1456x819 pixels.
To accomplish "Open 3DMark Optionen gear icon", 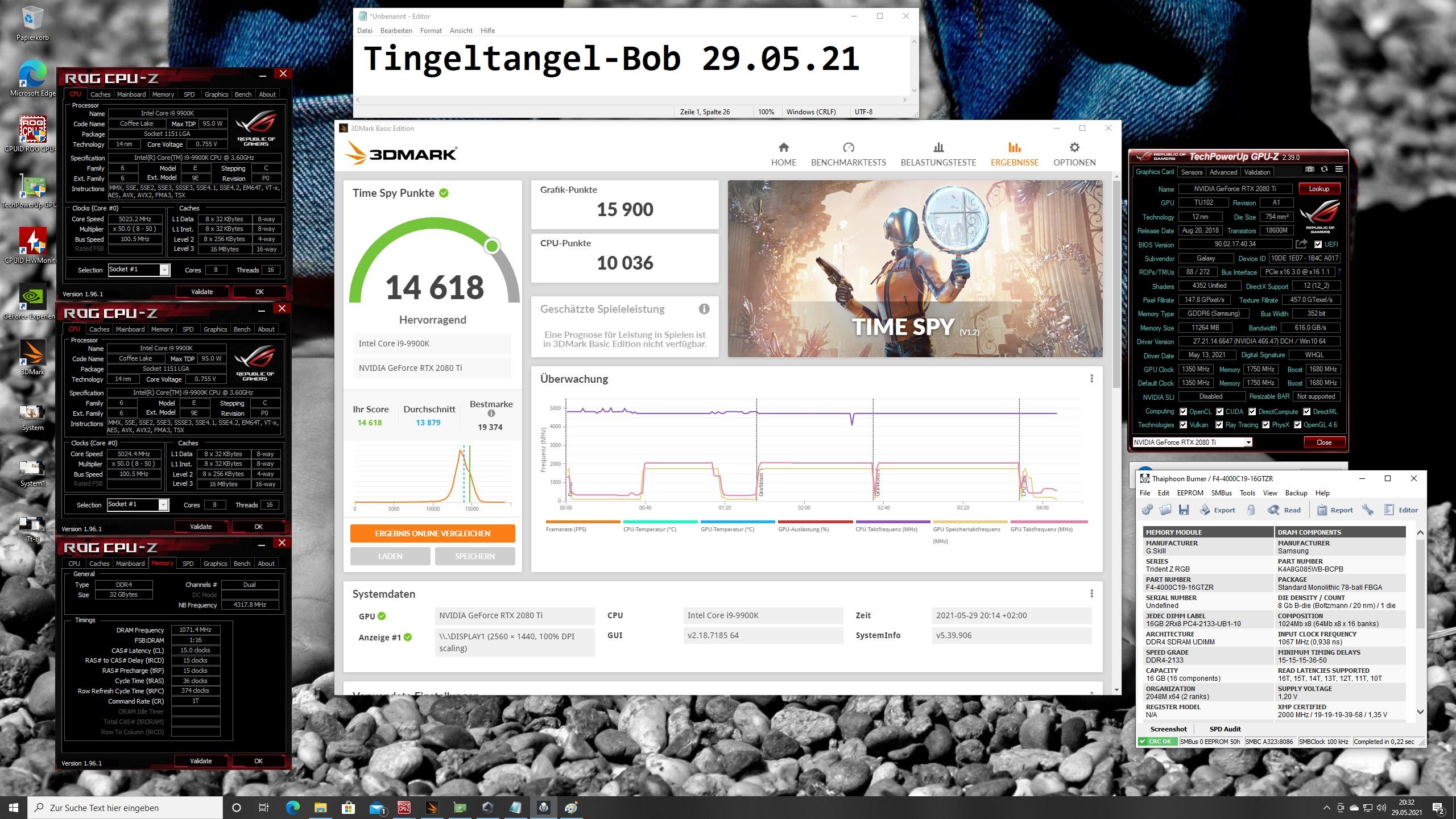I will 1074,148.
